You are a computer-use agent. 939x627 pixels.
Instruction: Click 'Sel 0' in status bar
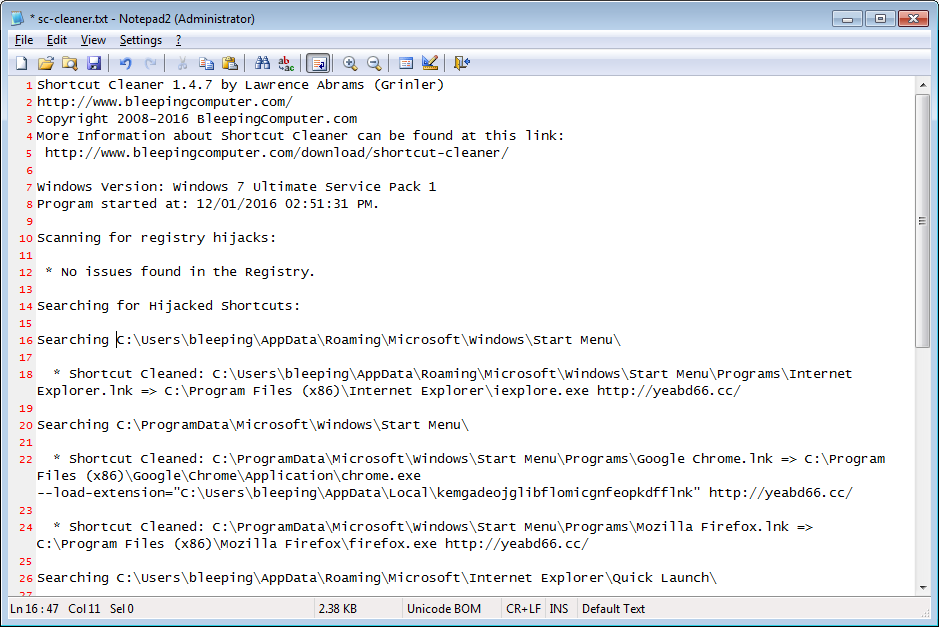pyautogui.click(x=122, y=609)
